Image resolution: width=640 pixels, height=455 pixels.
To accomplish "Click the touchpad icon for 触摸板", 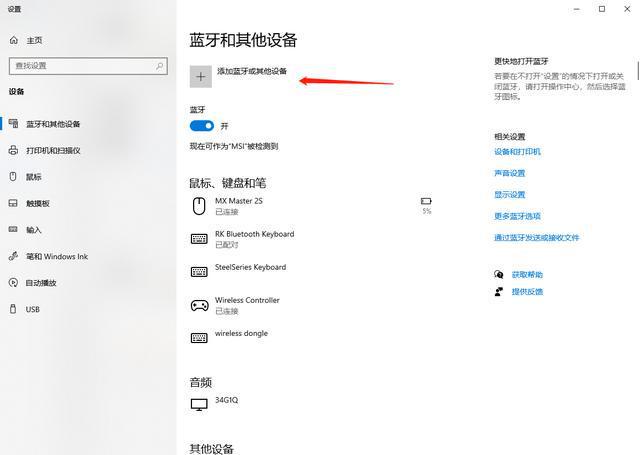I will coord(13,203).
